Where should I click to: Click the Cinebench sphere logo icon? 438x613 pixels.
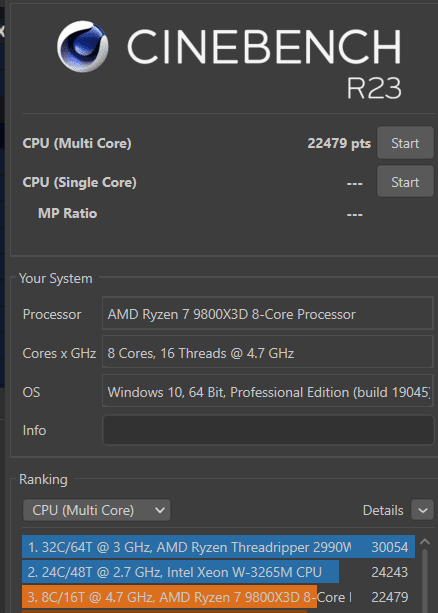click(x=83, y=47)
